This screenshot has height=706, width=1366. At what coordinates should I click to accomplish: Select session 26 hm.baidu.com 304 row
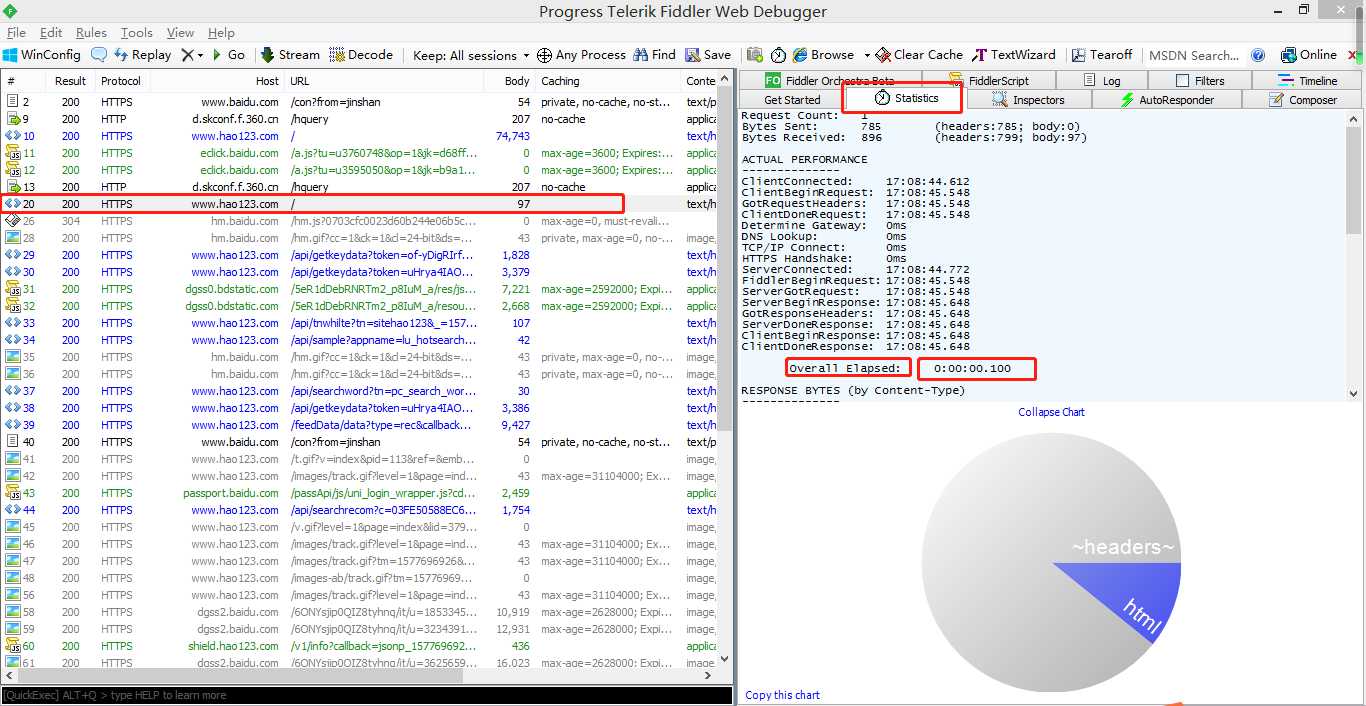[x=360, y=221]
